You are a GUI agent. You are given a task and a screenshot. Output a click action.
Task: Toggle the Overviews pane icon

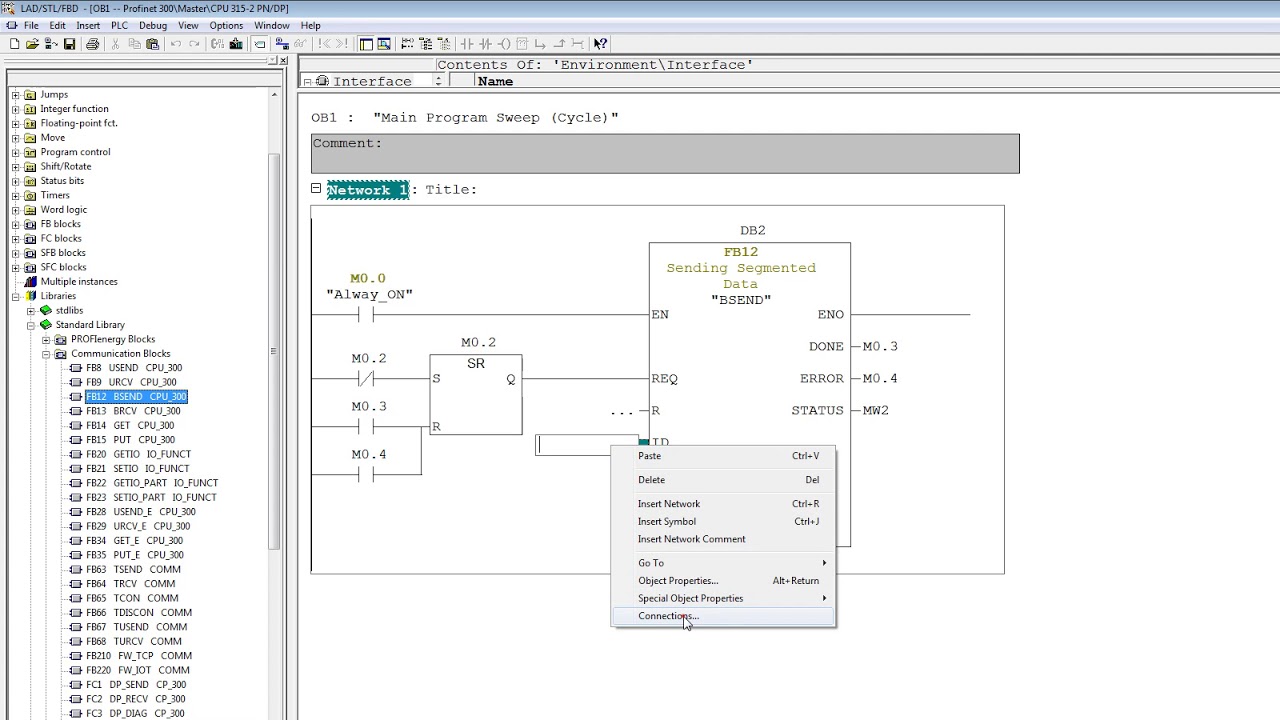pyautogui.click(x=366, y=44)
